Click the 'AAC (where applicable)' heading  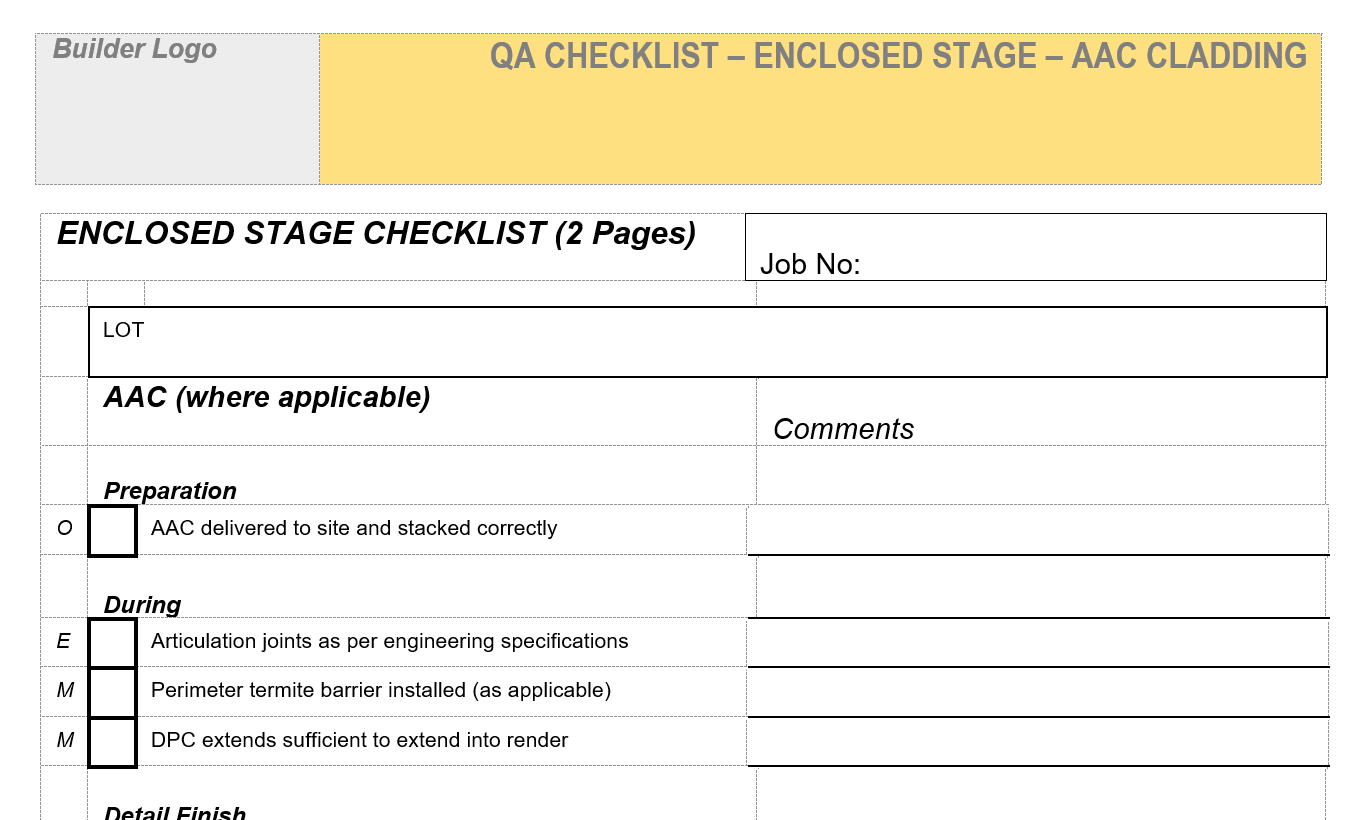point(267,398)
